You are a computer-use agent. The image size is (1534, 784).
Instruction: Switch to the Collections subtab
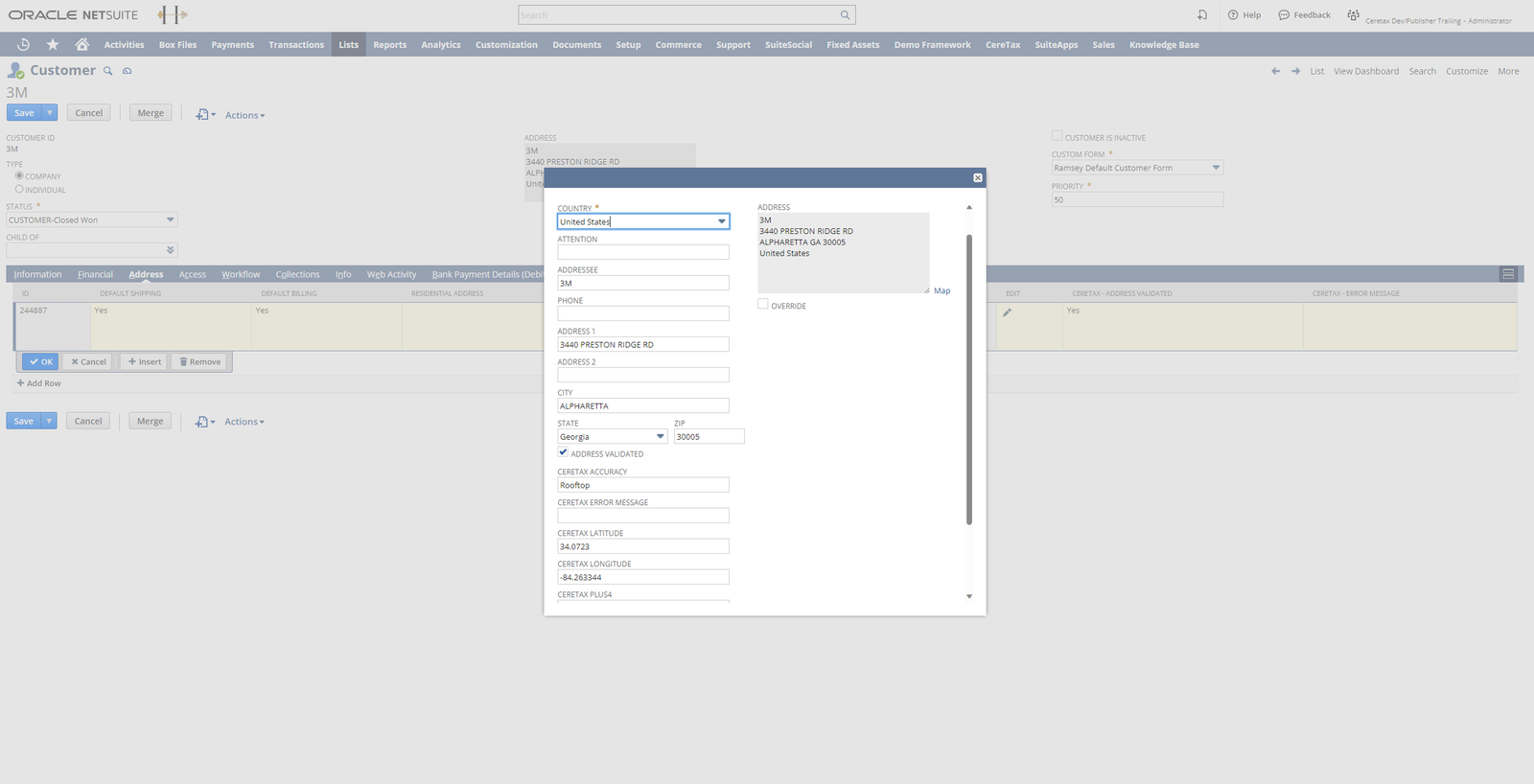(297, 274)
